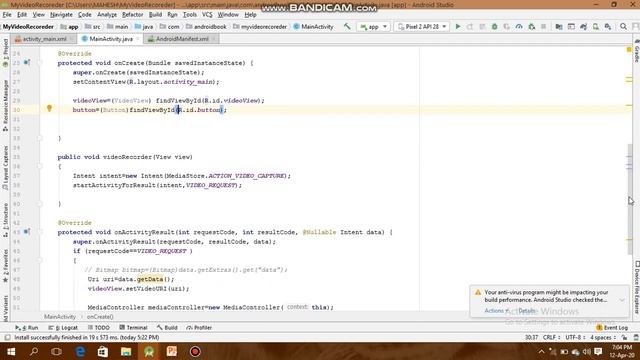Open the File menu
This screenshot has height=360, width=640.
coord(7,14)
